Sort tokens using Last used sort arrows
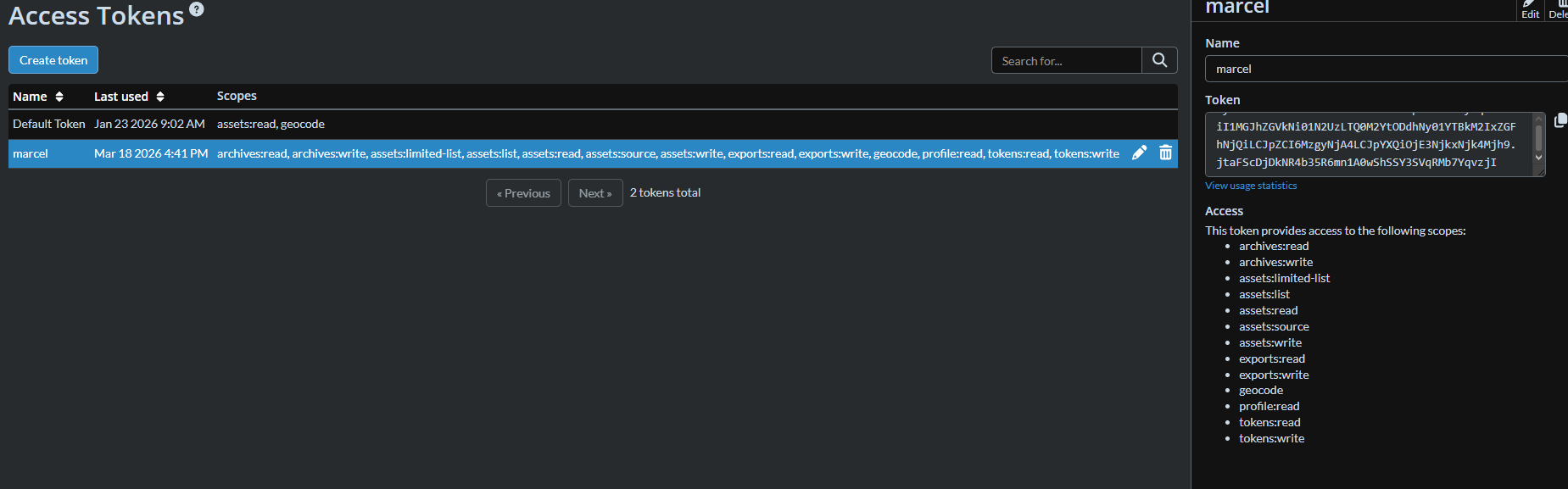 pyautogui.click(x=160, y=97)
